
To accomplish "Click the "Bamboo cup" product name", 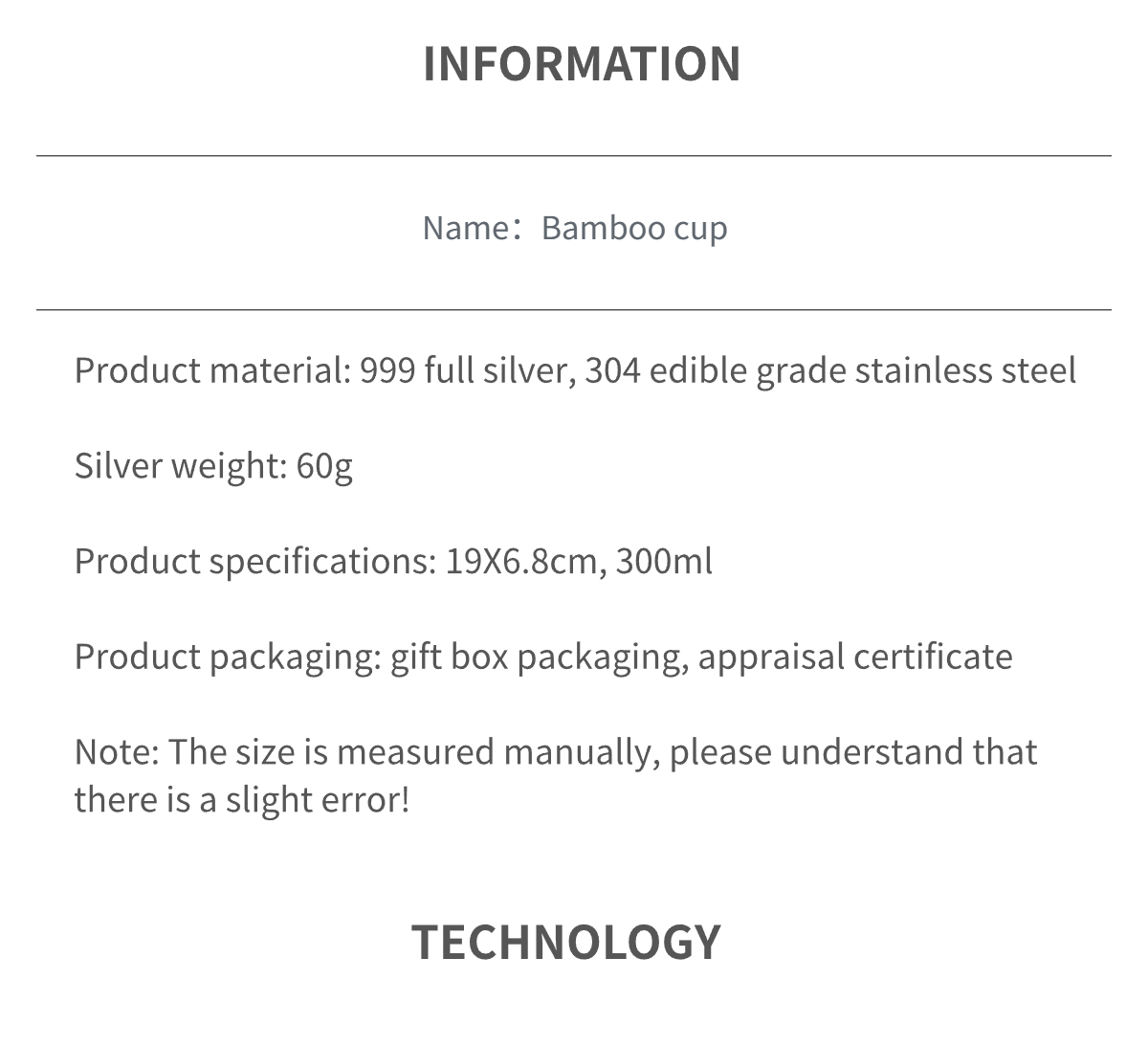I will coord(634,229).
